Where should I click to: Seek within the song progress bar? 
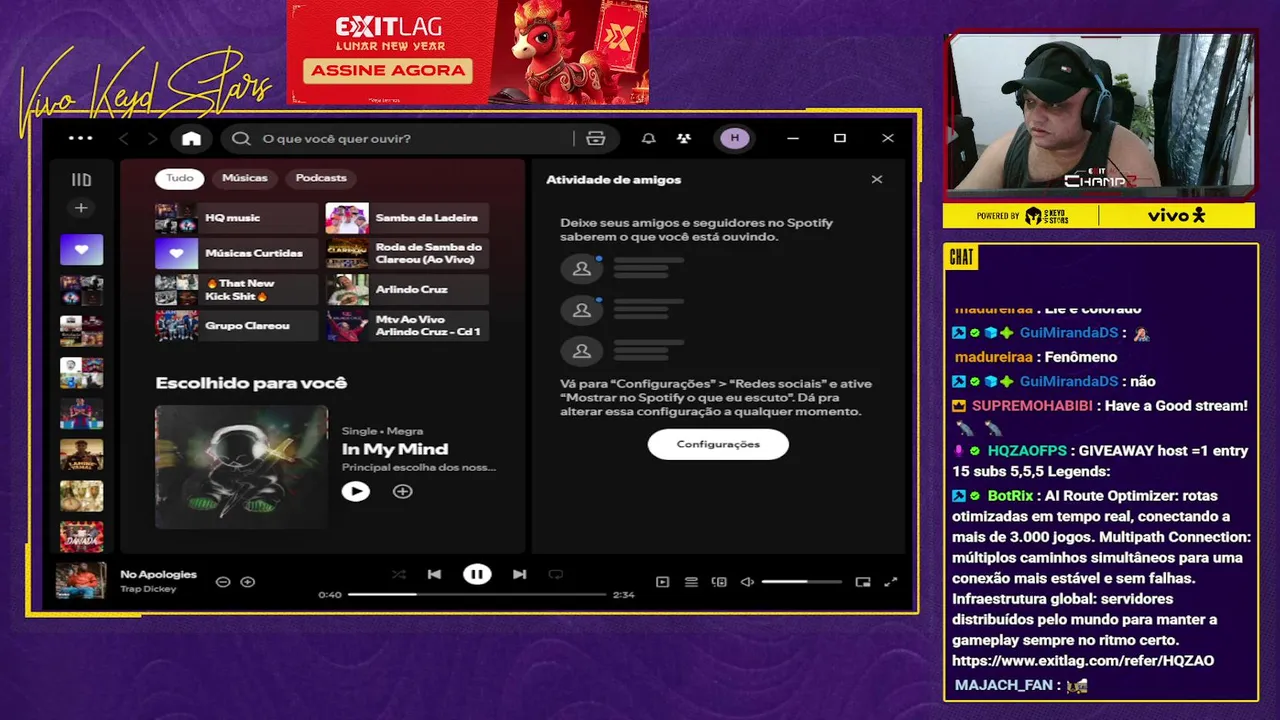477,594
